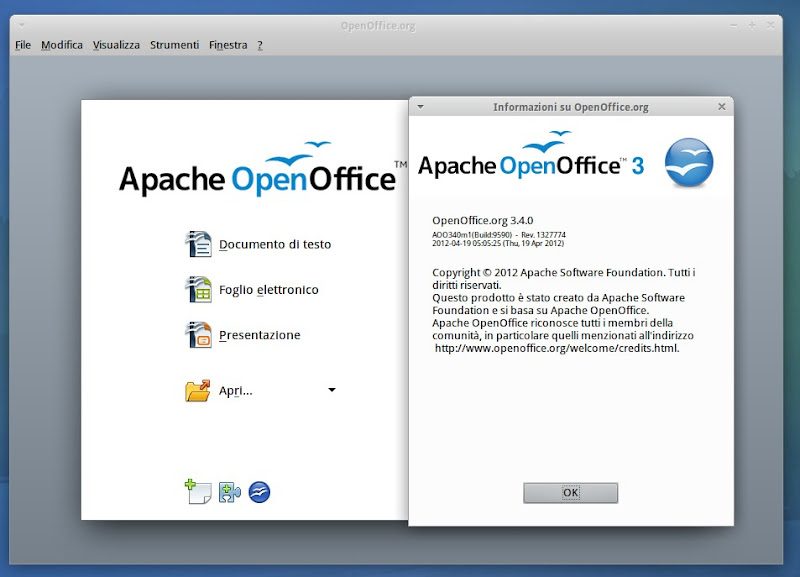Open the Visualizza menu
Viewport: 800px width, 577px height.
pyautogui.click(x=116, y=45)
